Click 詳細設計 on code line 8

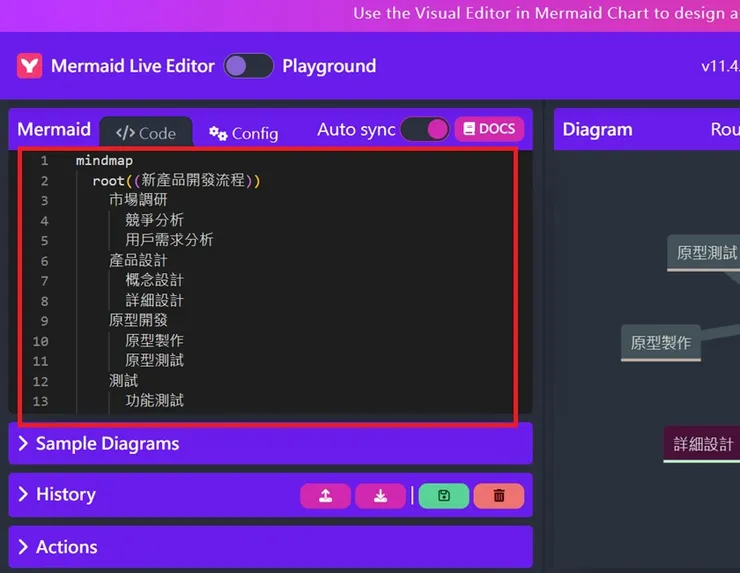click(x=154, y=300)
